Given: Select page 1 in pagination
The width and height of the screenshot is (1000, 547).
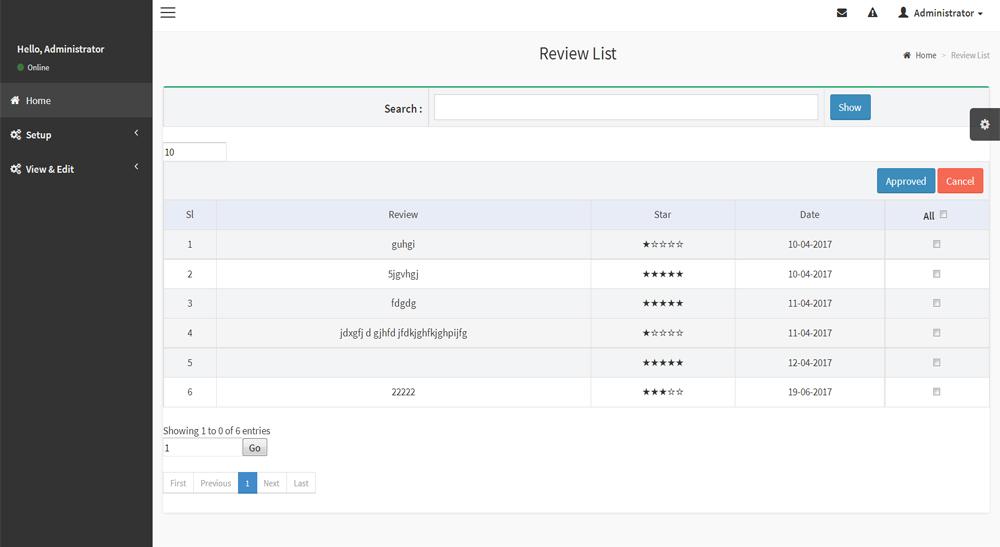Looking at the screenshot, I should point(247,483).
